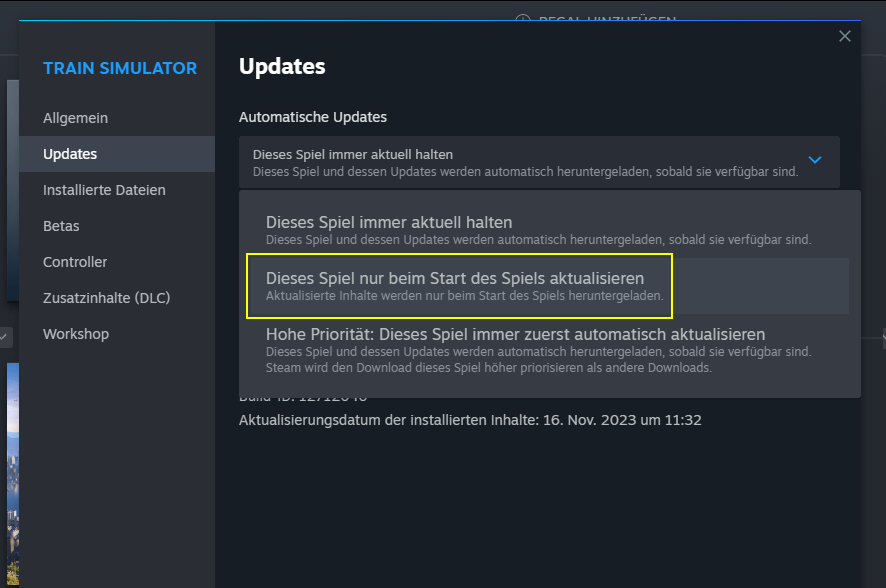886x588 pixels.
Task: Select the Updates sidebar entry
Action: [x=117, y=154]
